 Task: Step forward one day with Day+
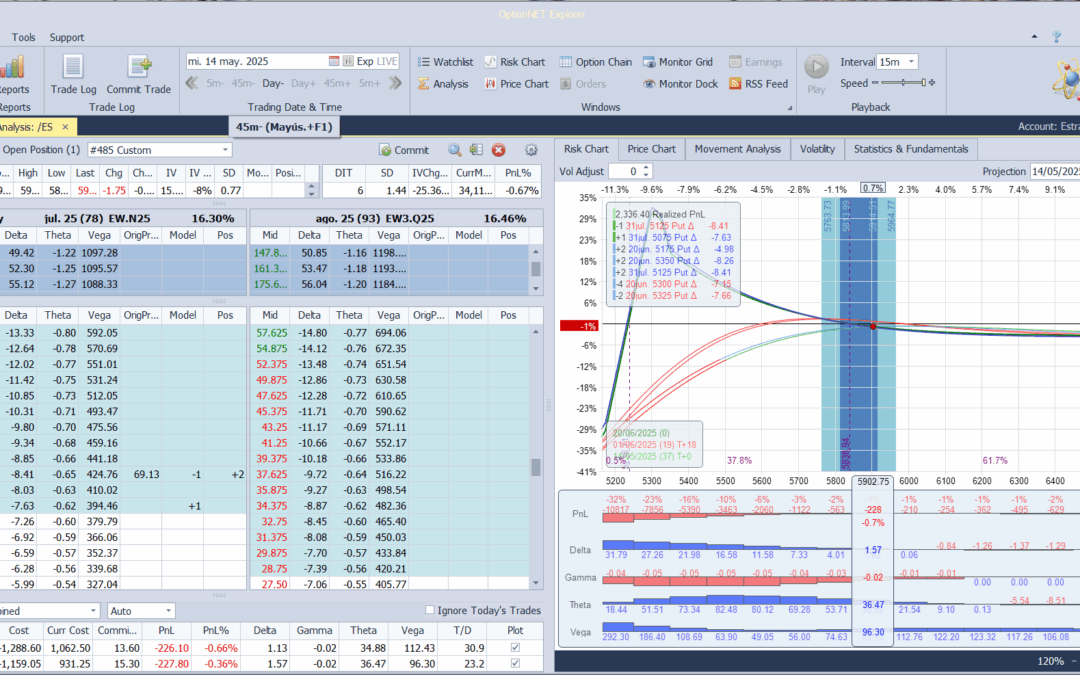(303, 83)
